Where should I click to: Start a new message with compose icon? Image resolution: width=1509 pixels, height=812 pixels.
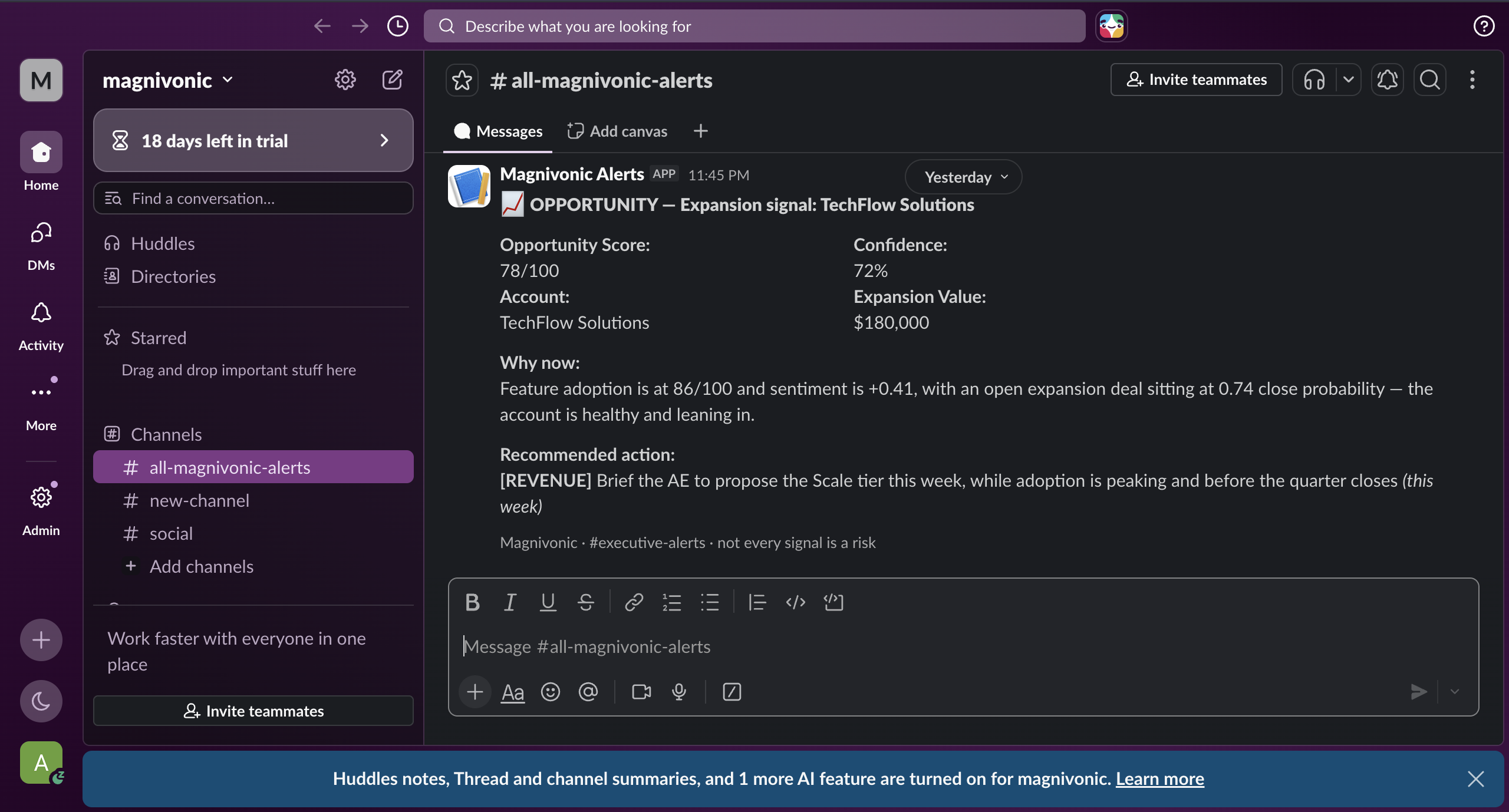392,80
